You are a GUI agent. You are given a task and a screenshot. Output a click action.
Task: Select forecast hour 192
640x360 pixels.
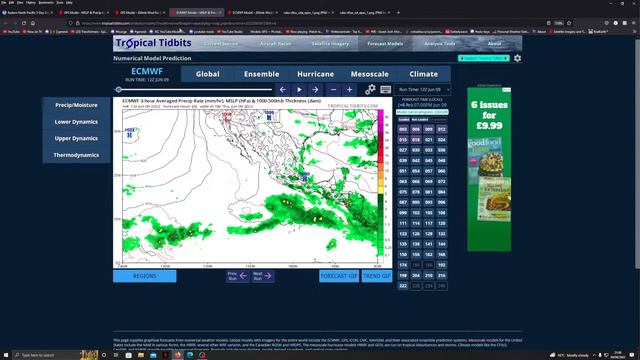coord(441,265)
